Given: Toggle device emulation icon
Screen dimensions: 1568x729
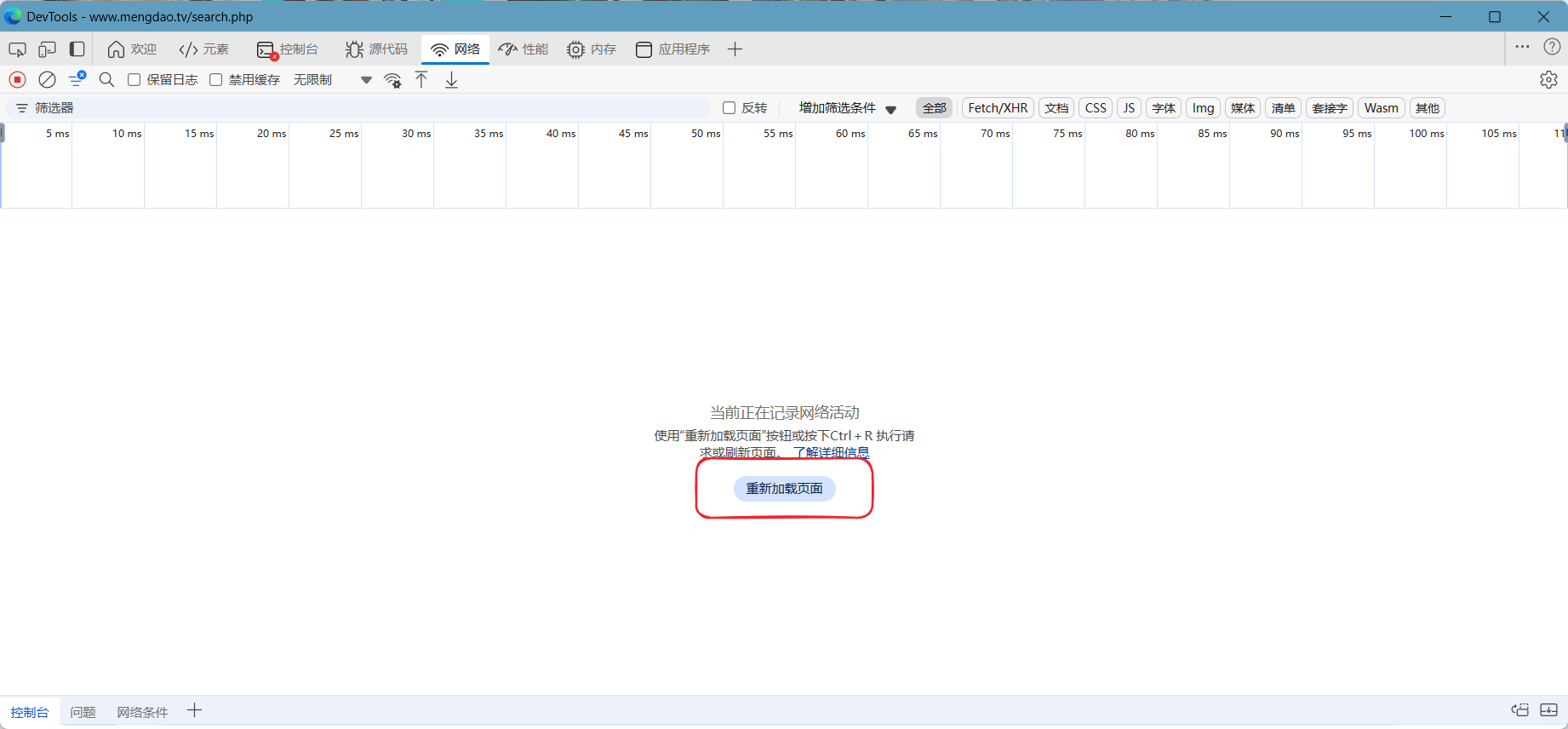Looking at the screenshot, I should [x=47, y=49].
